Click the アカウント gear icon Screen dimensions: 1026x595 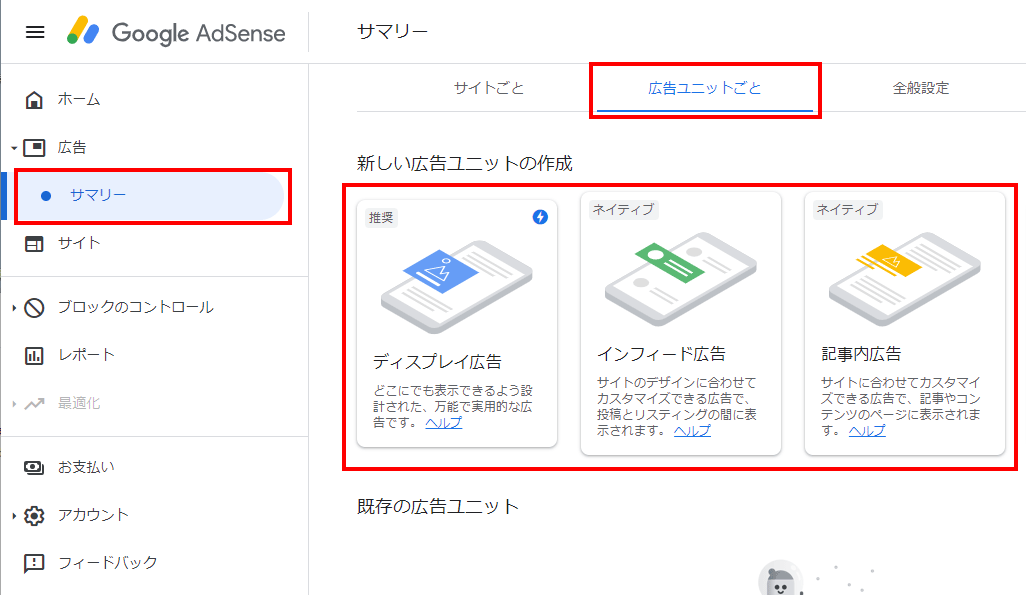[34, 516]
